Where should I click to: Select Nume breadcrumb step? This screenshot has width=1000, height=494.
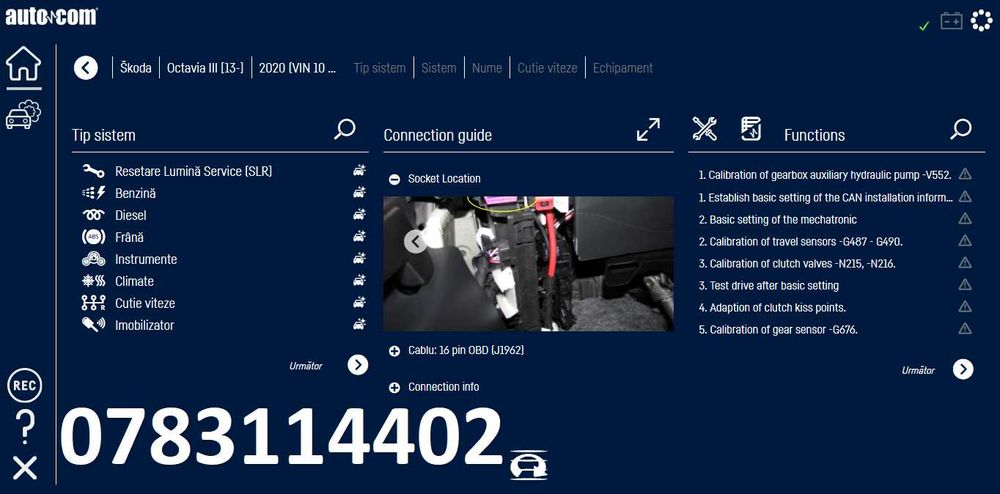click(x=487, y=68)
